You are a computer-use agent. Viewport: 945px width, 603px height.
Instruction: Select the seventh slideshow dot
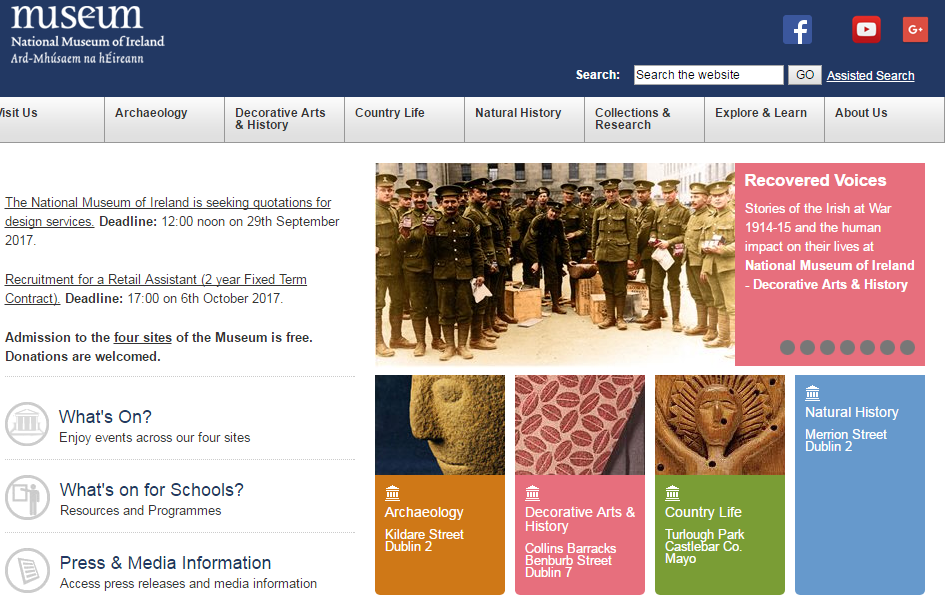pos(908,347)
